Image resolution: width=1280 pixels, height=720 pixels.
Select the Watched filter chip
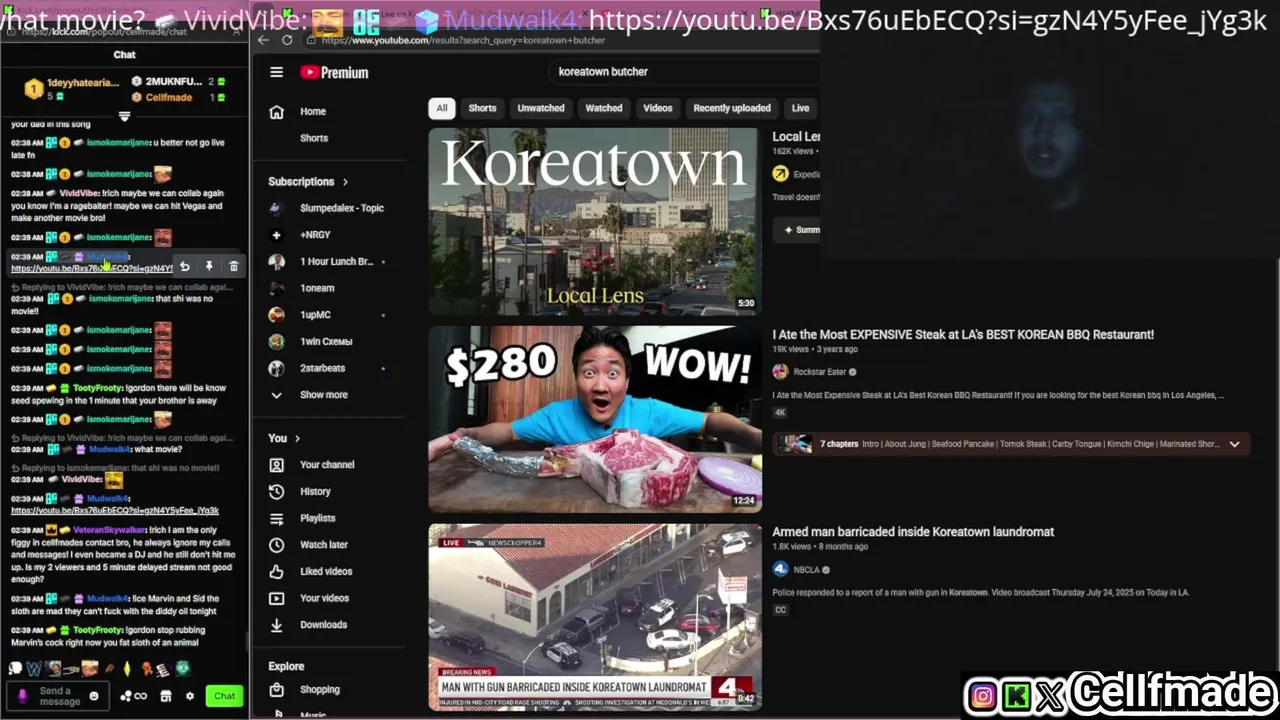(604, 108)
